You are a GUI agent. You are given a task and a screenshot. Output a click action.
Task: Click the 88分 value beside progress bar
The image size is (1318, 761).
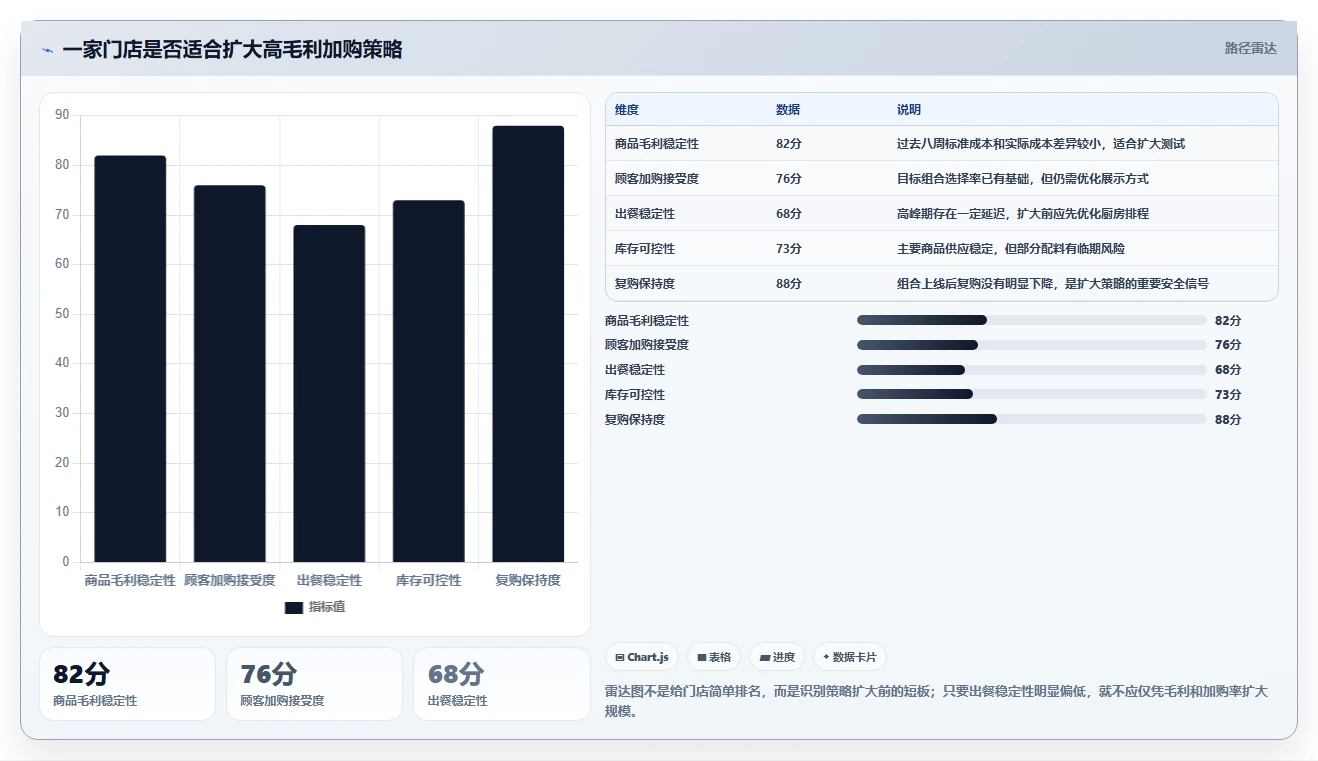[x=1228, y=420]
